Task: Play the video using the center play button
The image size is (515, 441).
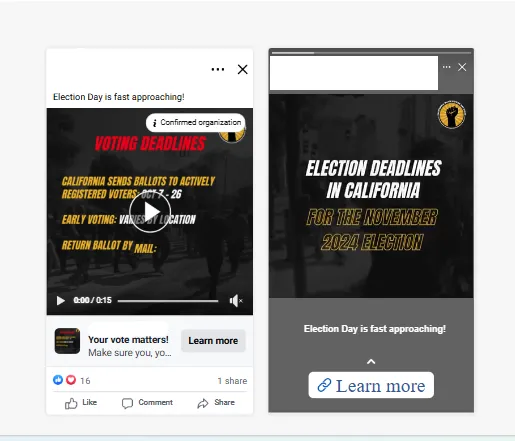Action: pos(150,212)
